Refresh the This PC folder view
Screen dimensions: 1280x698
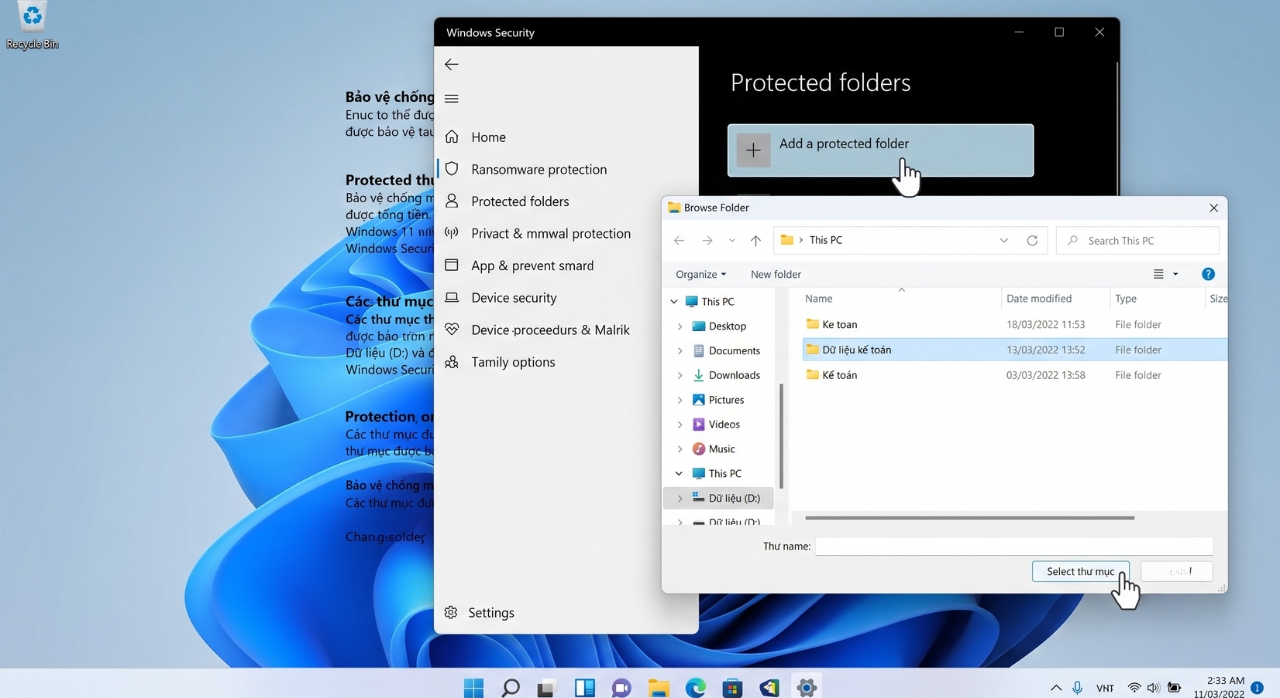(x=1032, y=241)
